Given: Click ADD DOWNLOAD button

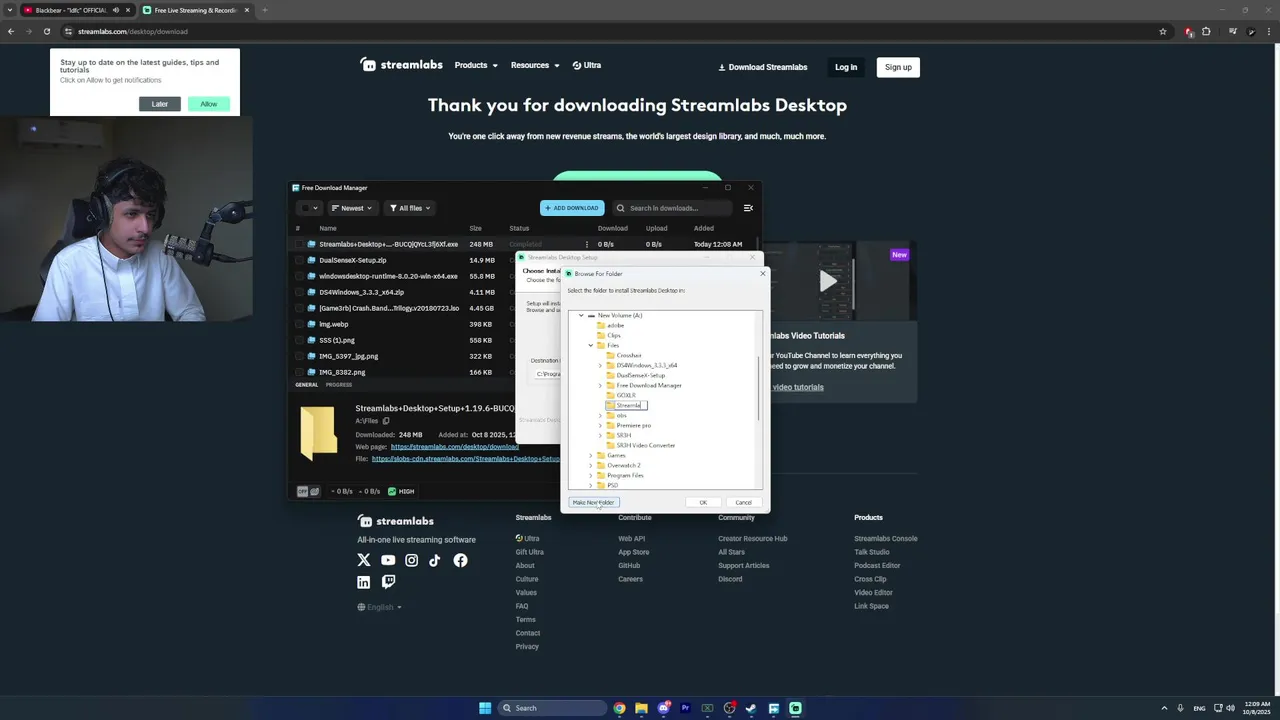Looking at the screenshot, I should 572,208.
